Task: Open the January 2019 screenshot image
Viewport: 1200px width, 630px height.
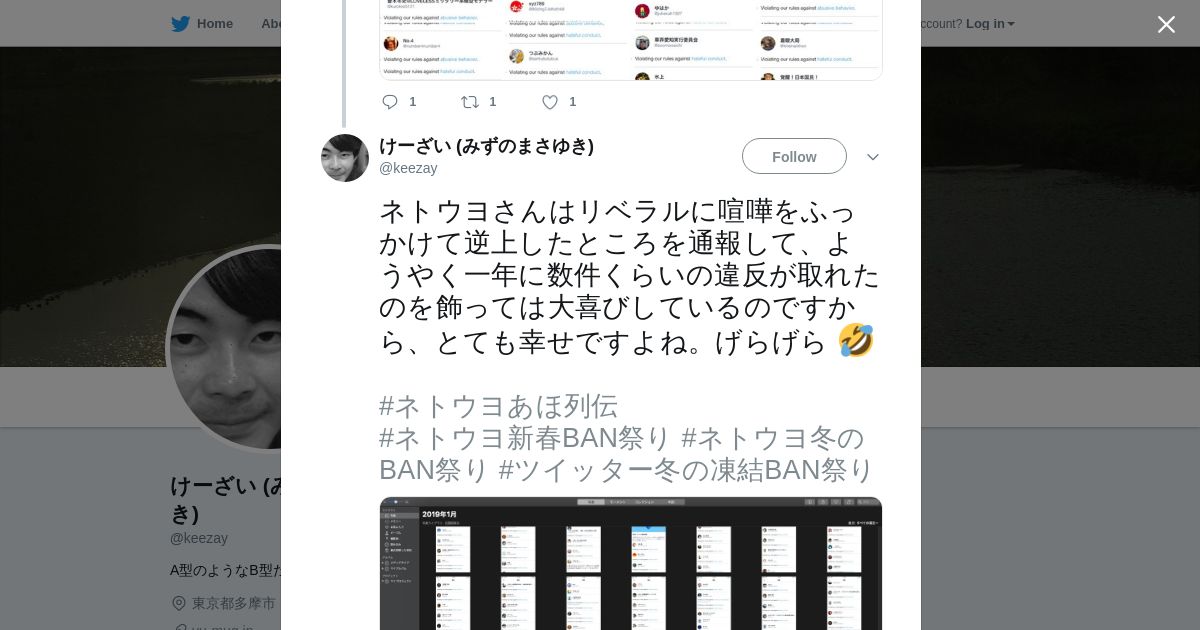Action: pyautogui.click(x=631, y=563)
